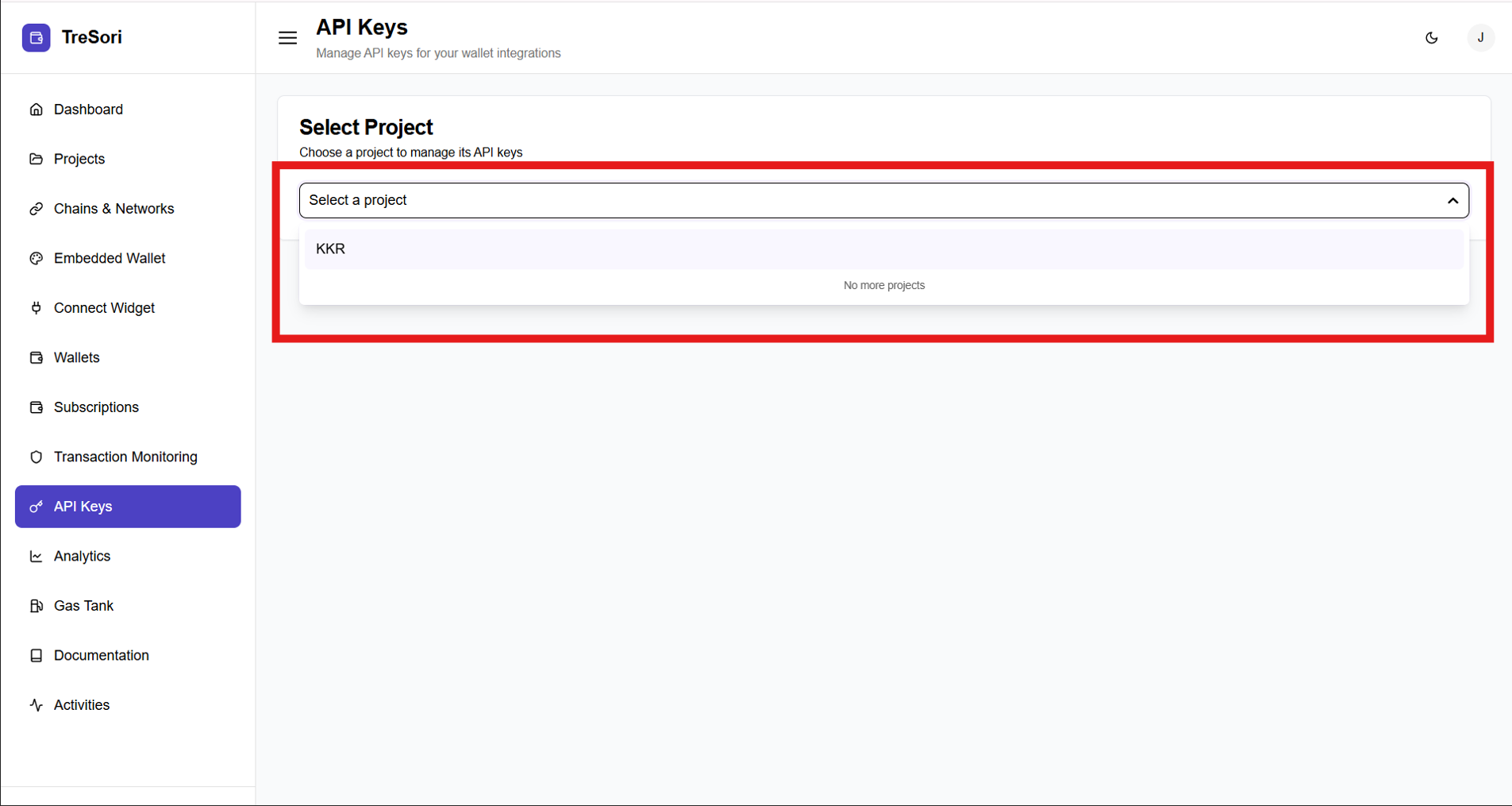The width and height of the screenshot is (1512, 806).
Task: Click the Embedded Wallet palette icon
Action: (36, 258)
